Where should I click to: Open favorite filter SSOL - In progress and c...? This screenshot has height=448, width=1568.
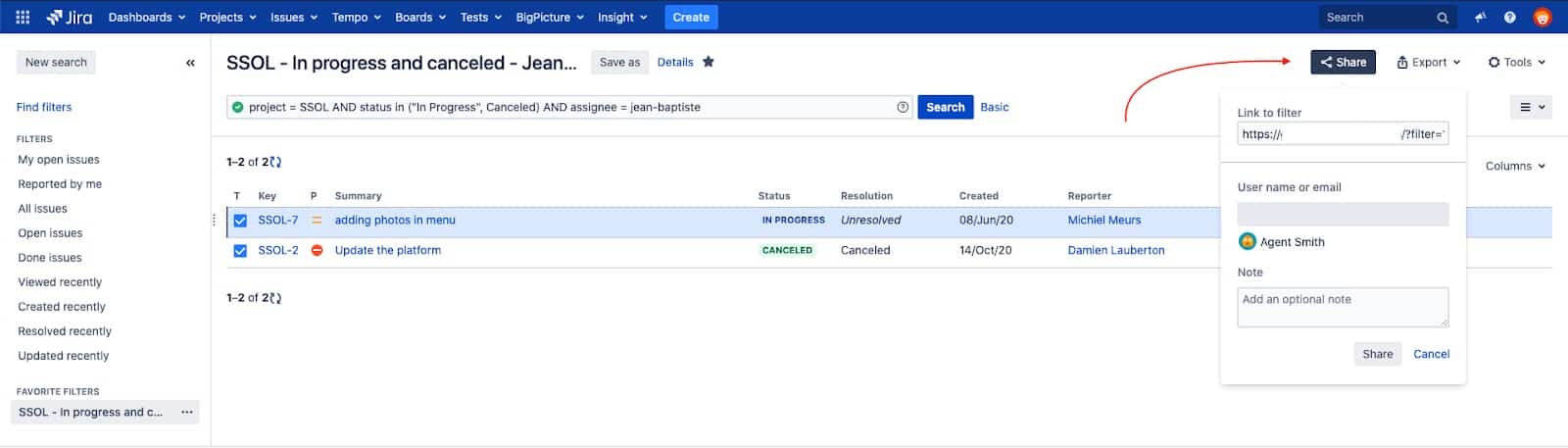click(x=91, y=412)
